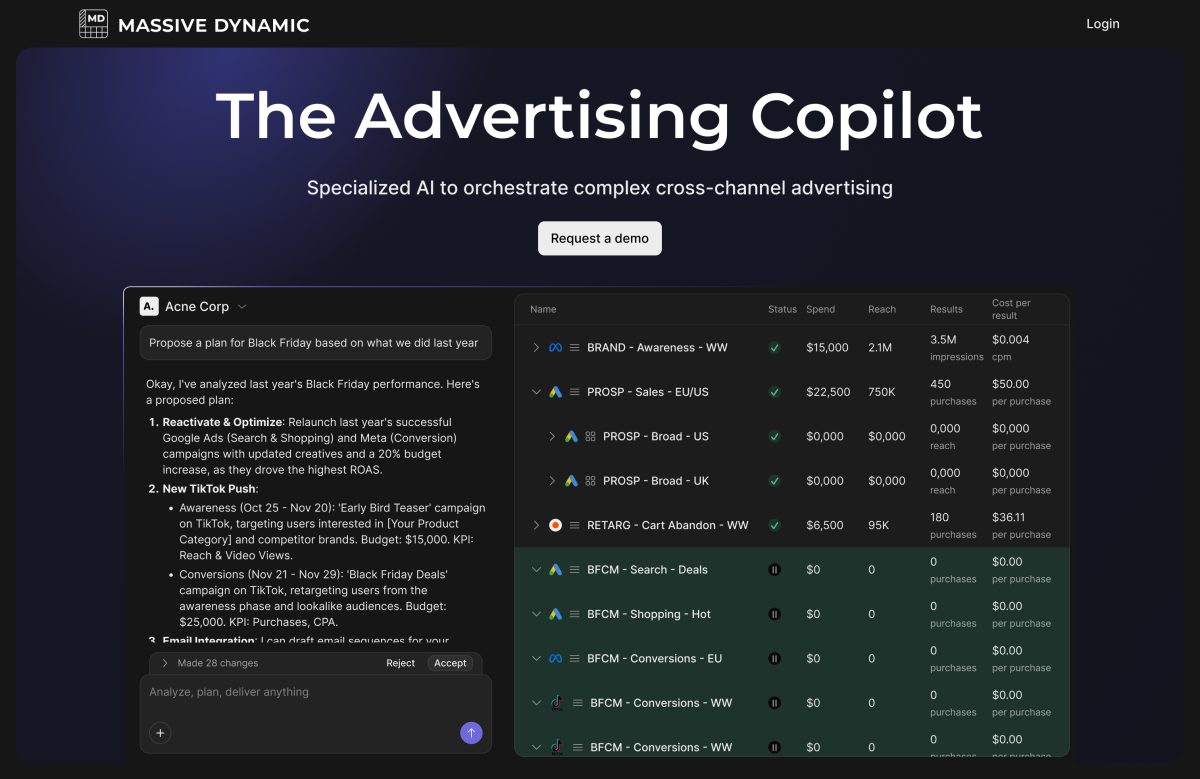The height and width of the screenshot is (779, 1200).
Task: Toggle status check for PROSP Broad UK
Action: 774,481
